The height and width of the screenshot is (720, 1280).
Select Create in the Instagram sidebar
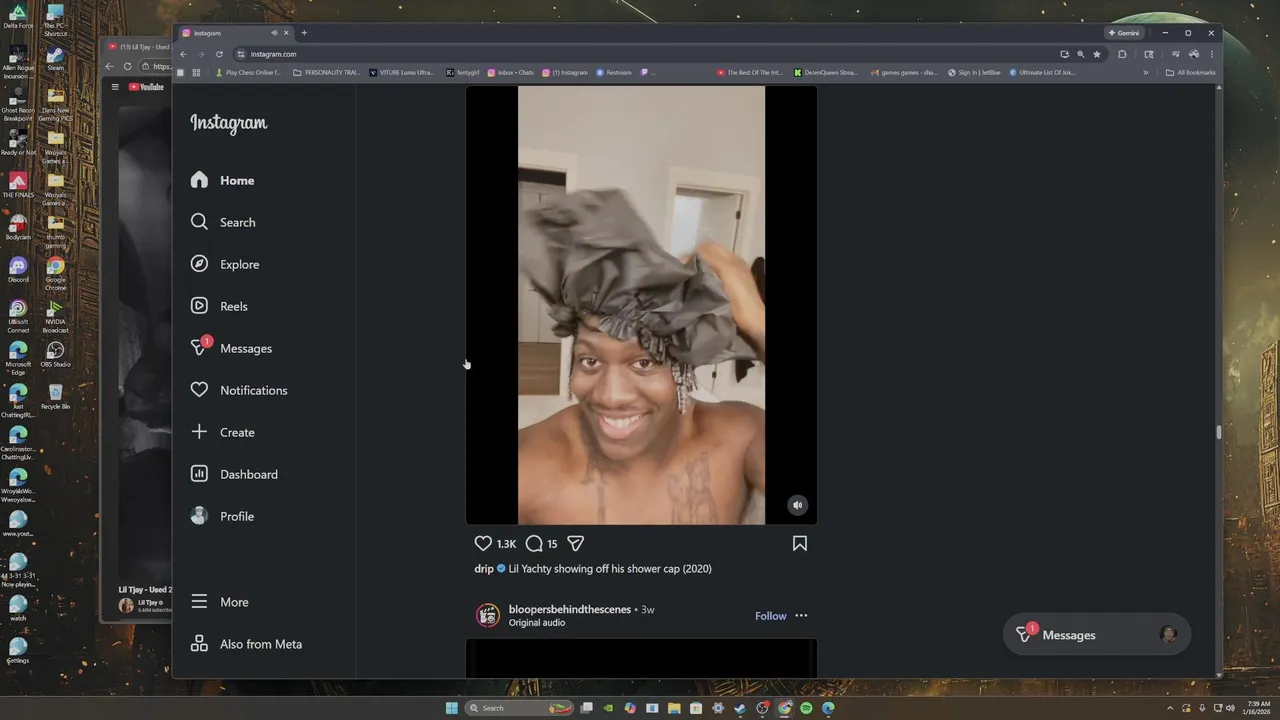click(x=222, y=432)
